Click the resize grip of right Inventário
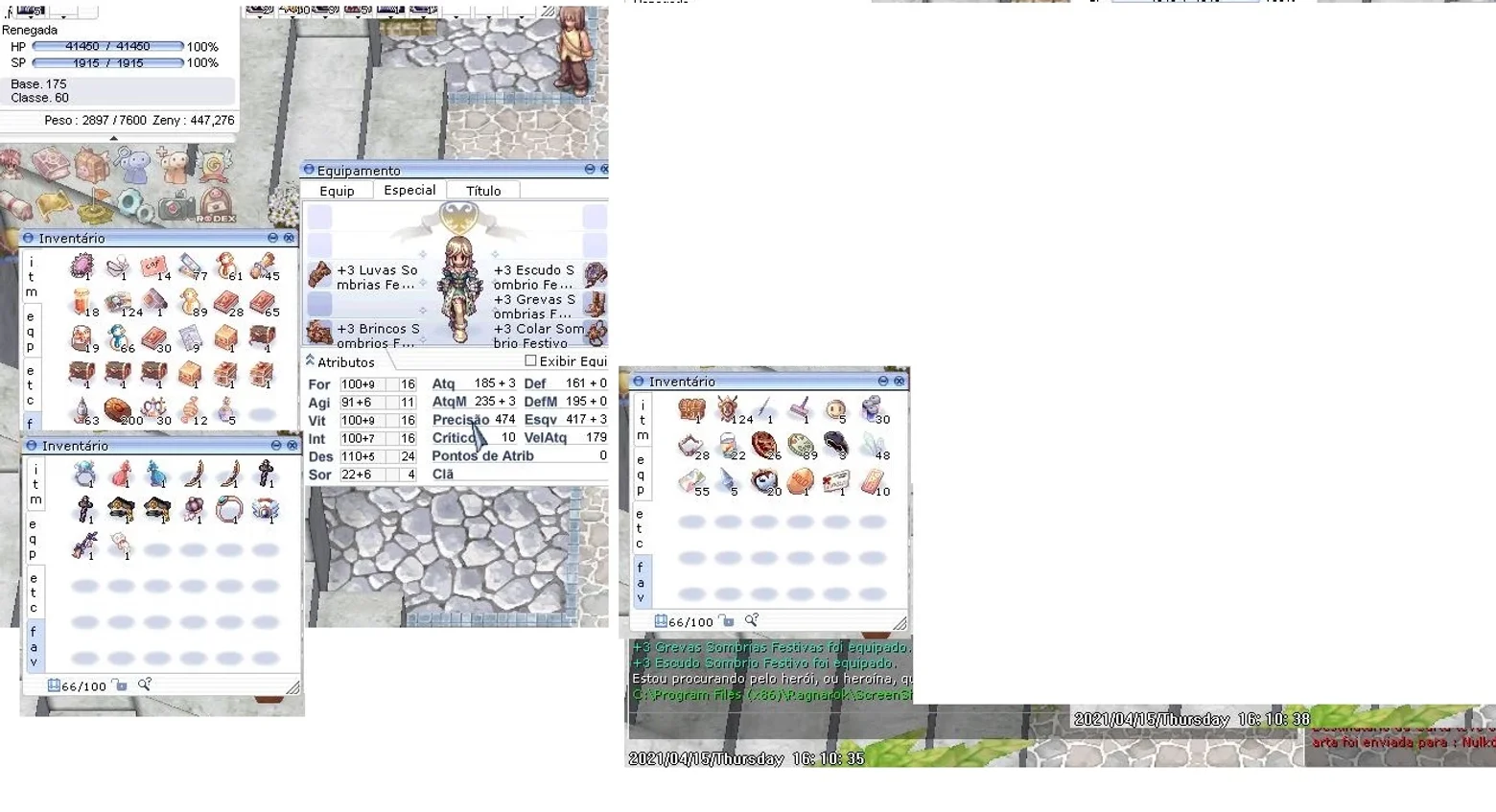This screenshot has height=812, width=1496. click(x=900, y=623)
